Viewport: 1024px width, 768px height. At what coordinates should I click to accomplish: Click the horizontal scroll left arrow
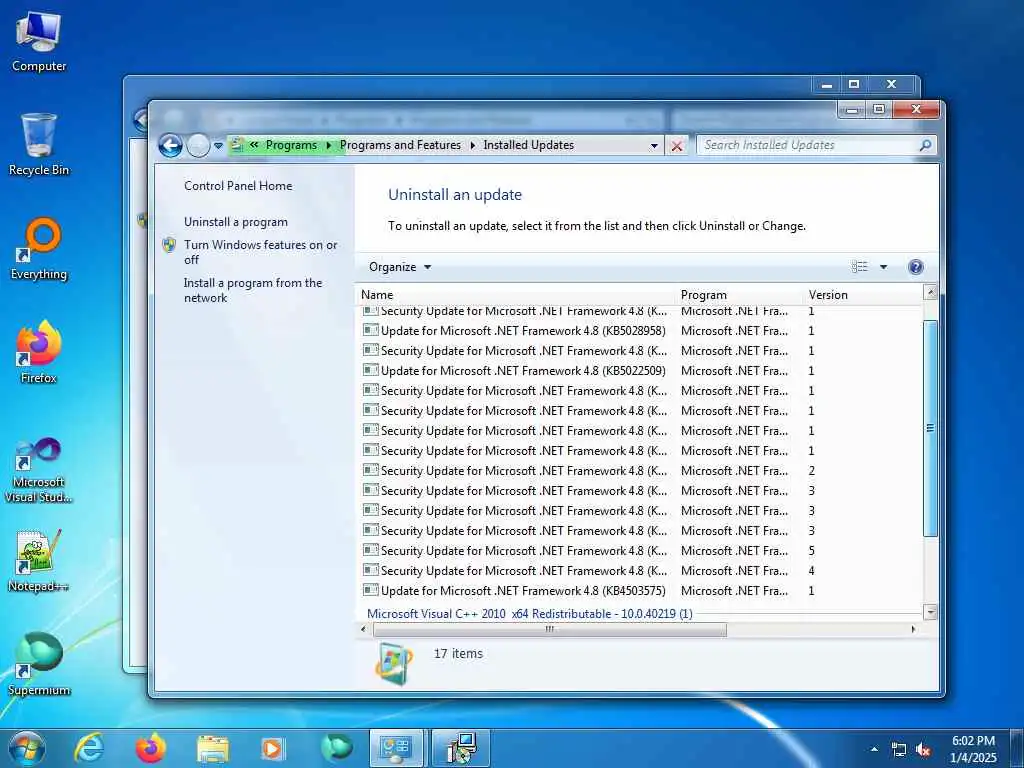coord(364,630)
